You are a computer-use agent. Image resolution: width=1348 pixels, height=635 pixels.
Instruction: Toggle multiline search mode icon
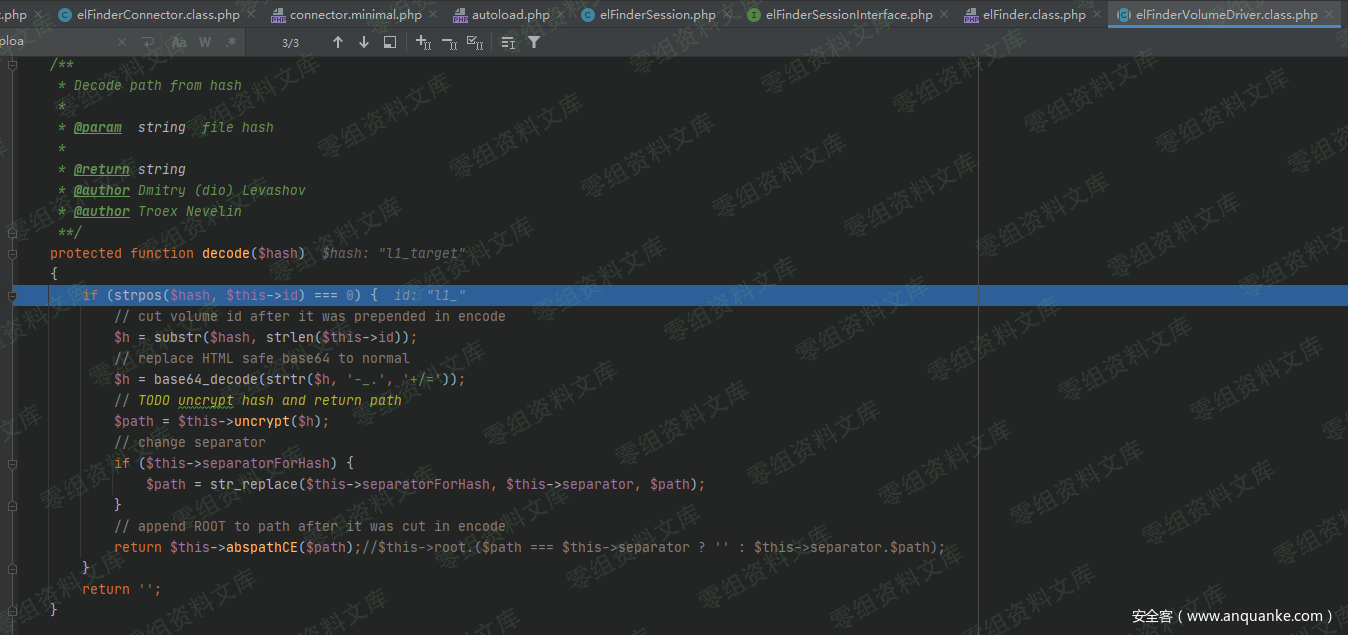tap(147, 42)
